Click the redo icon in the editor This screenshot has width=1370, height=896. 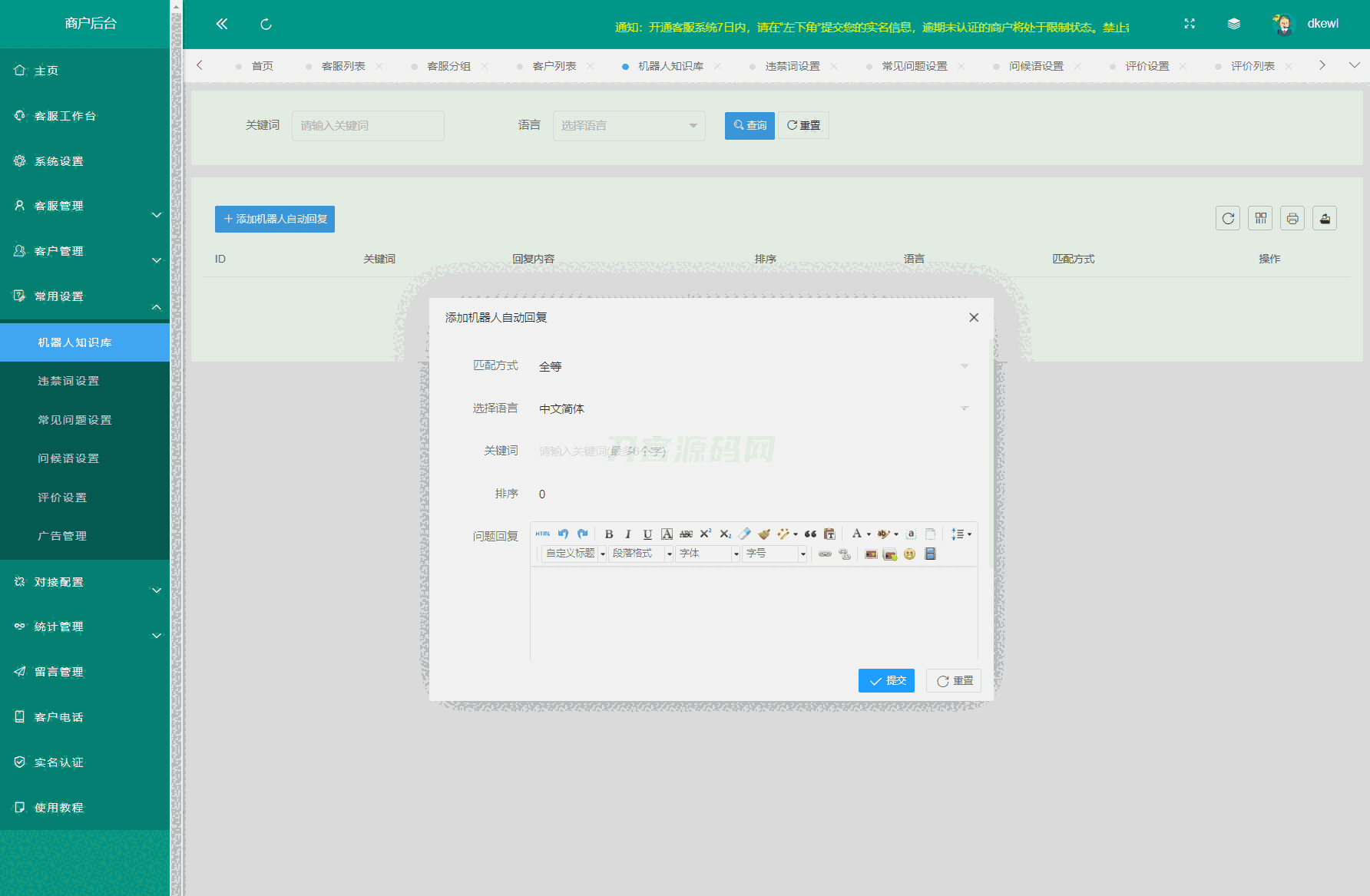(582, 534)
